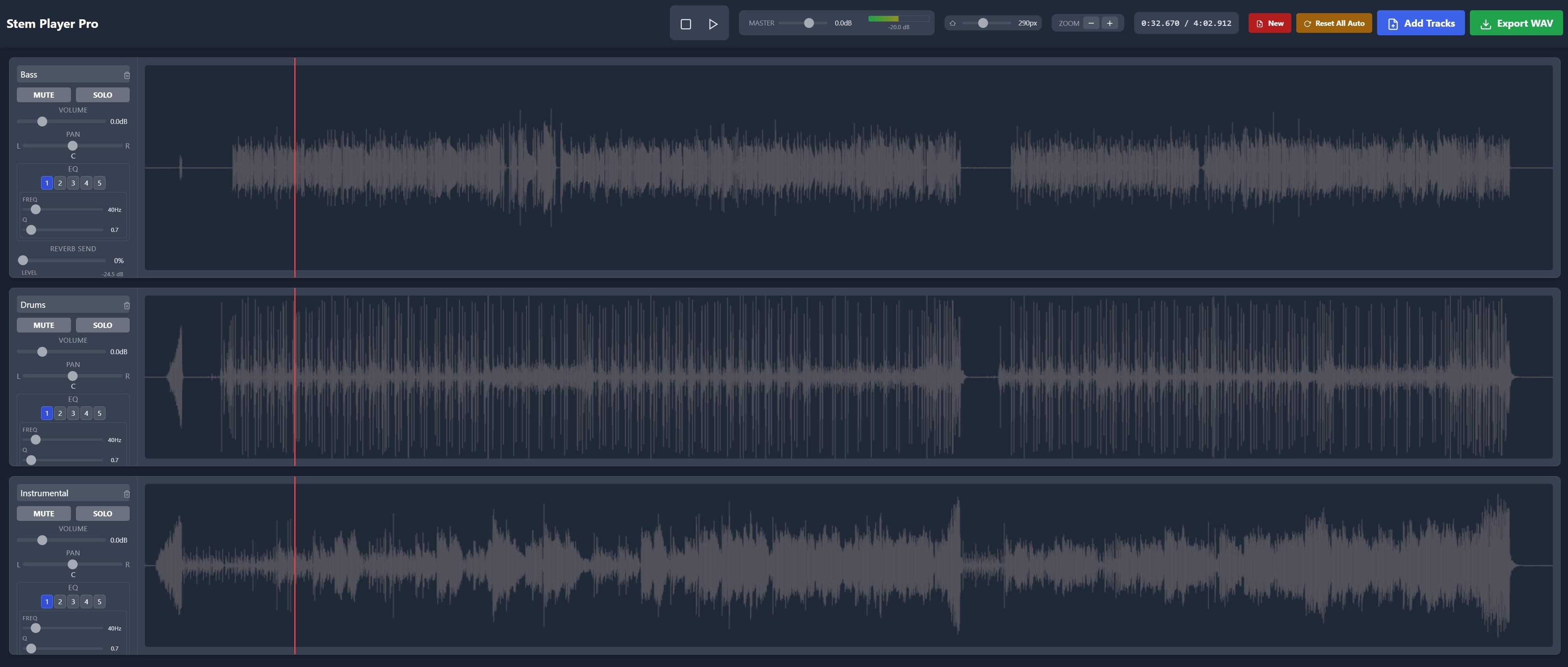
Task: Click the Add Tracks button
Action: [x=1420, y=23]
